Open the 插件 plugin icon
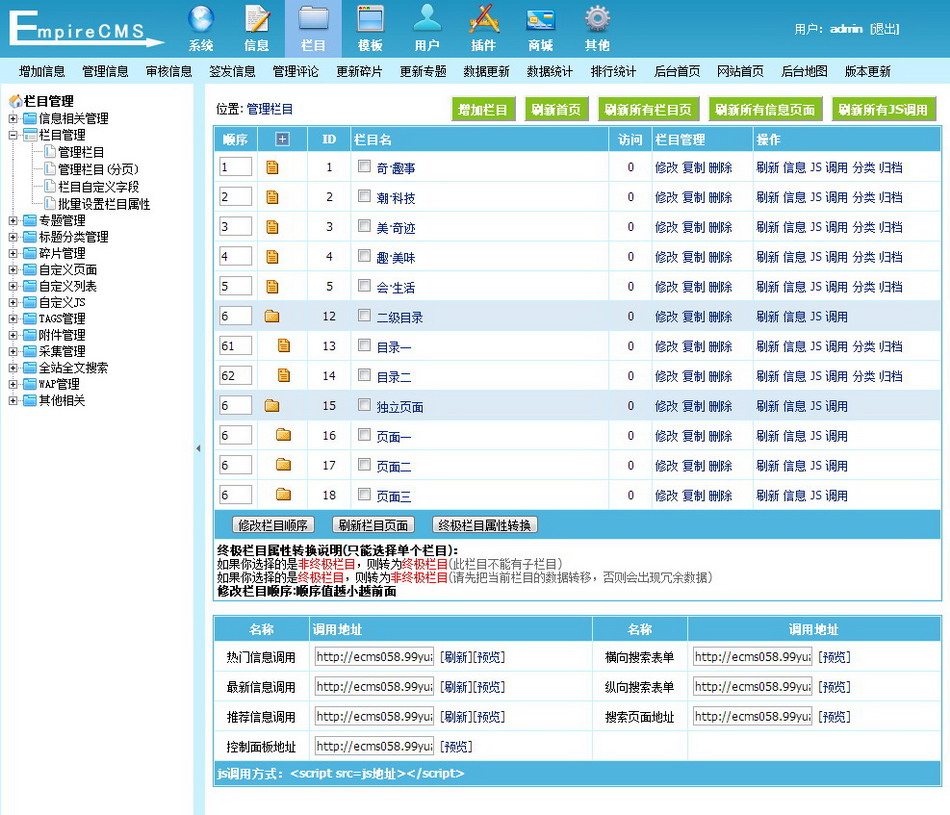The width and height of the screenshot is (950, 815). click(x=483, y=19)
